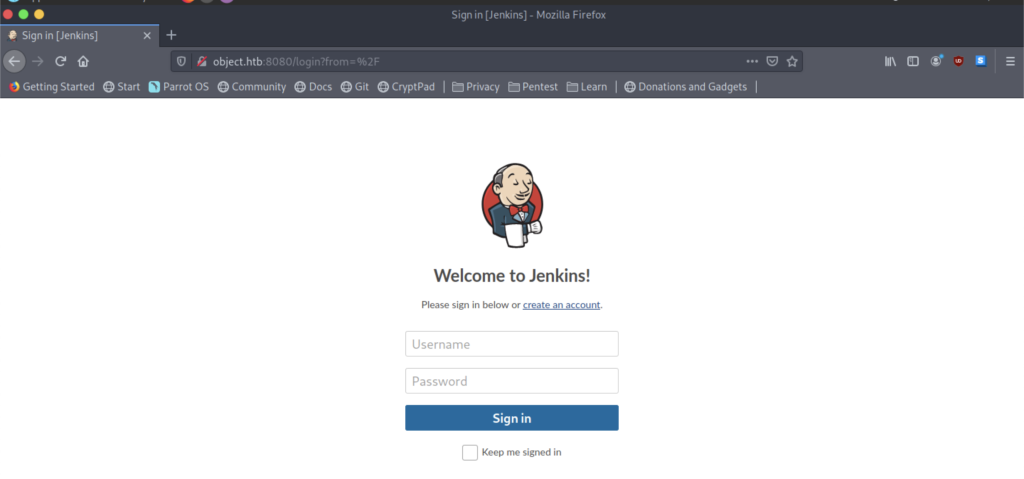Click the green window button
1024x479 pixels.
(x=24, y=14)
